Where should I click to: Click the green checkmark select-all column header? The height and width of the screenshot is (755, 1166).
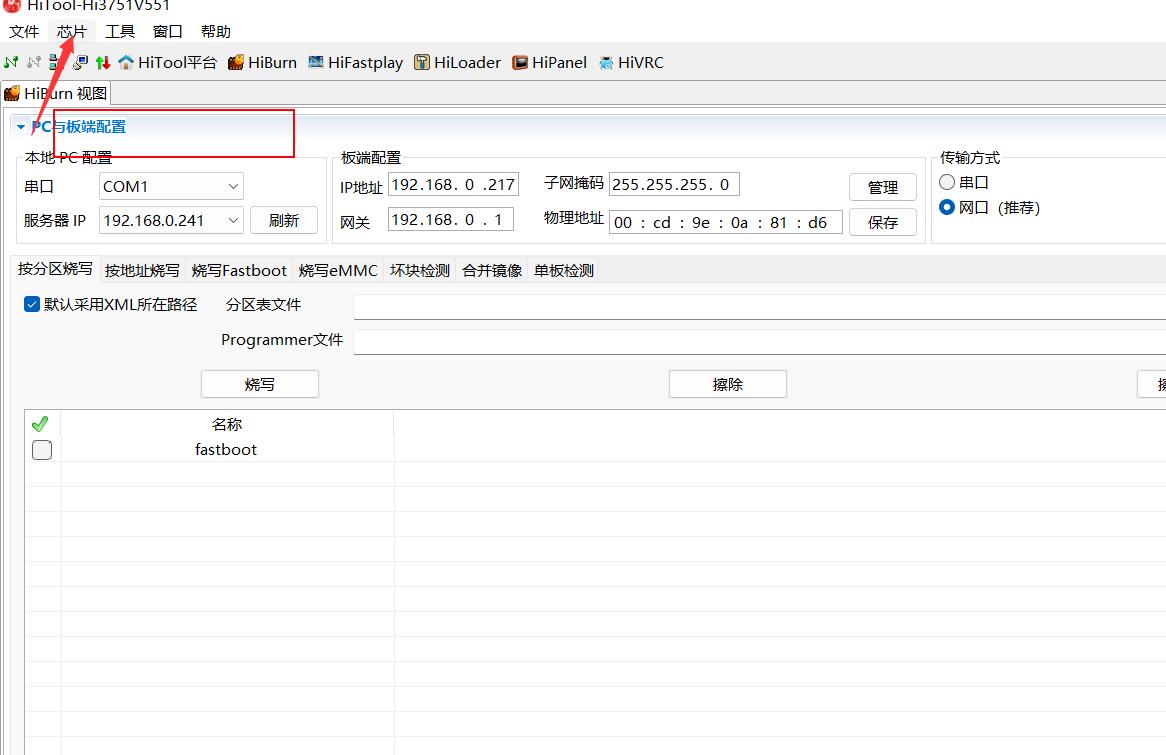click(x=40, y=424)
